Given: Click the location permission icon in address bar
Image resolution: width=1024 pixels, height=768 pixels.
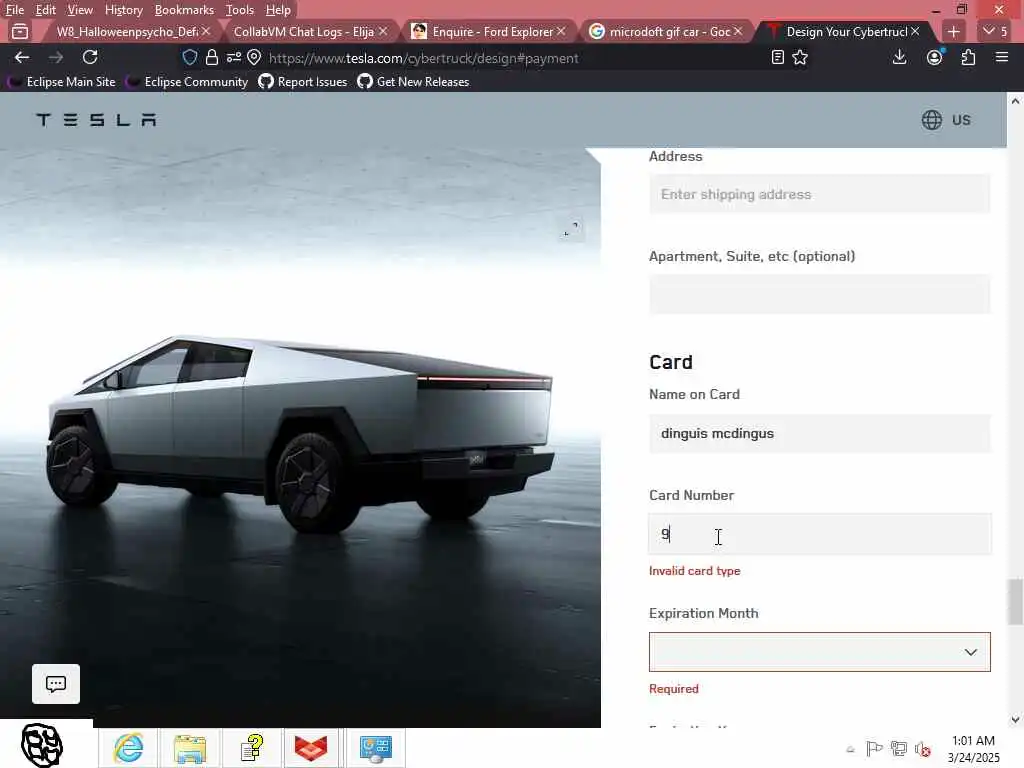Looking at the screenshot, I should 254,57.
